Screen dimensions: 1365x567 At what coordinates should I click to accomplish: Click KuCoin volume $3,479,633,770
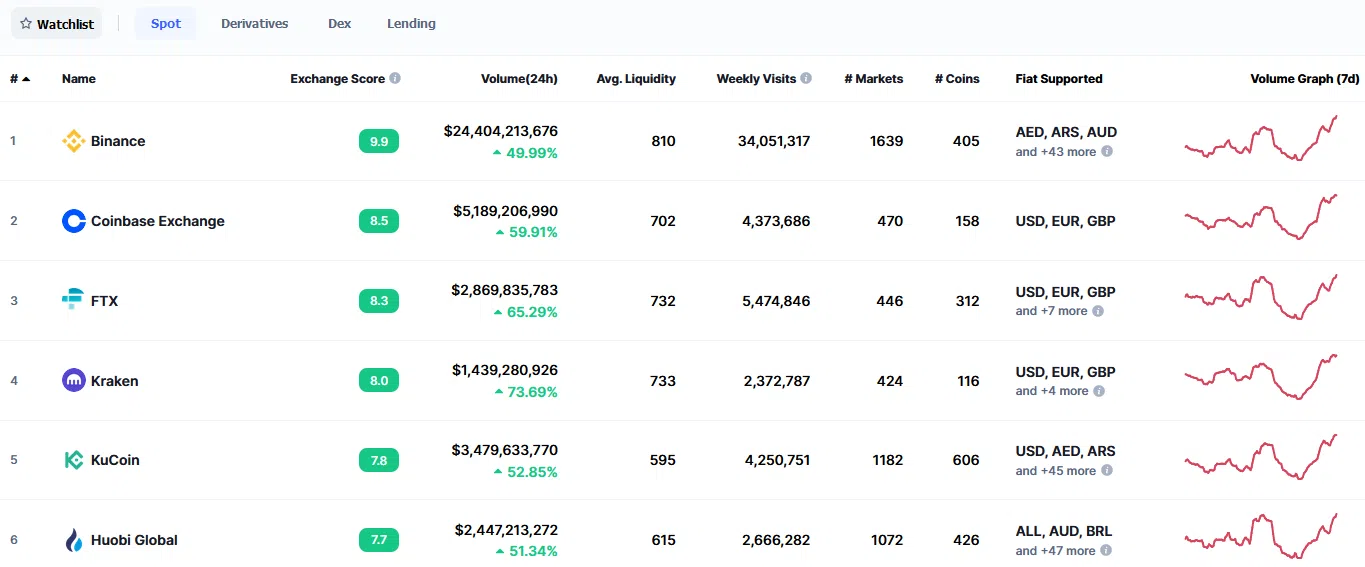coord(505,450)
